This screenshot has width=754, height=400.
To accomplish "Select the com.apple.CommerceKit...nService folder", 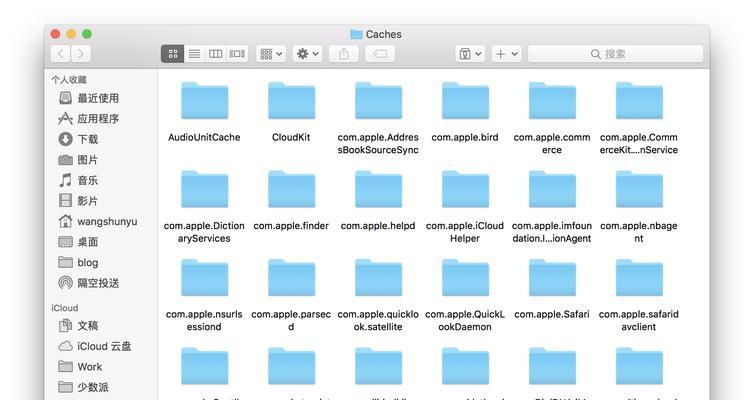I will point(639,101).
